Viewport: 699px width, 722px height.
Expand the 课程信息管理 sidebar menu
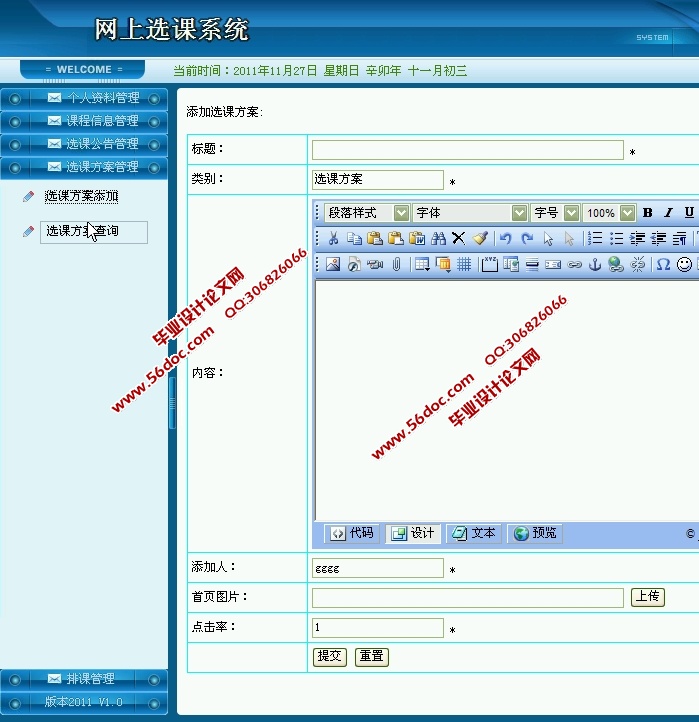pyautogui.click(x=84, y=121)
